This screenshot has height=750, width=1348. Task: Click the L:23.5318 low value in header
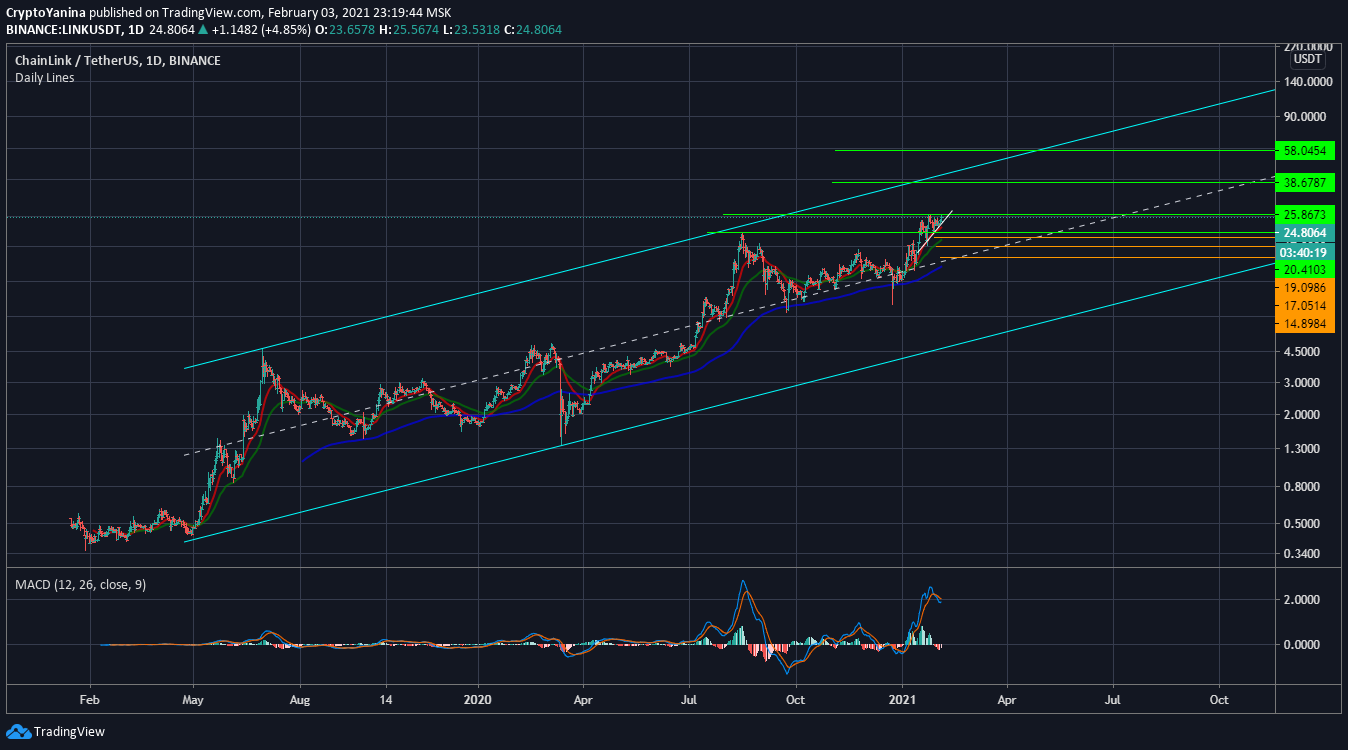click(473, 30)
